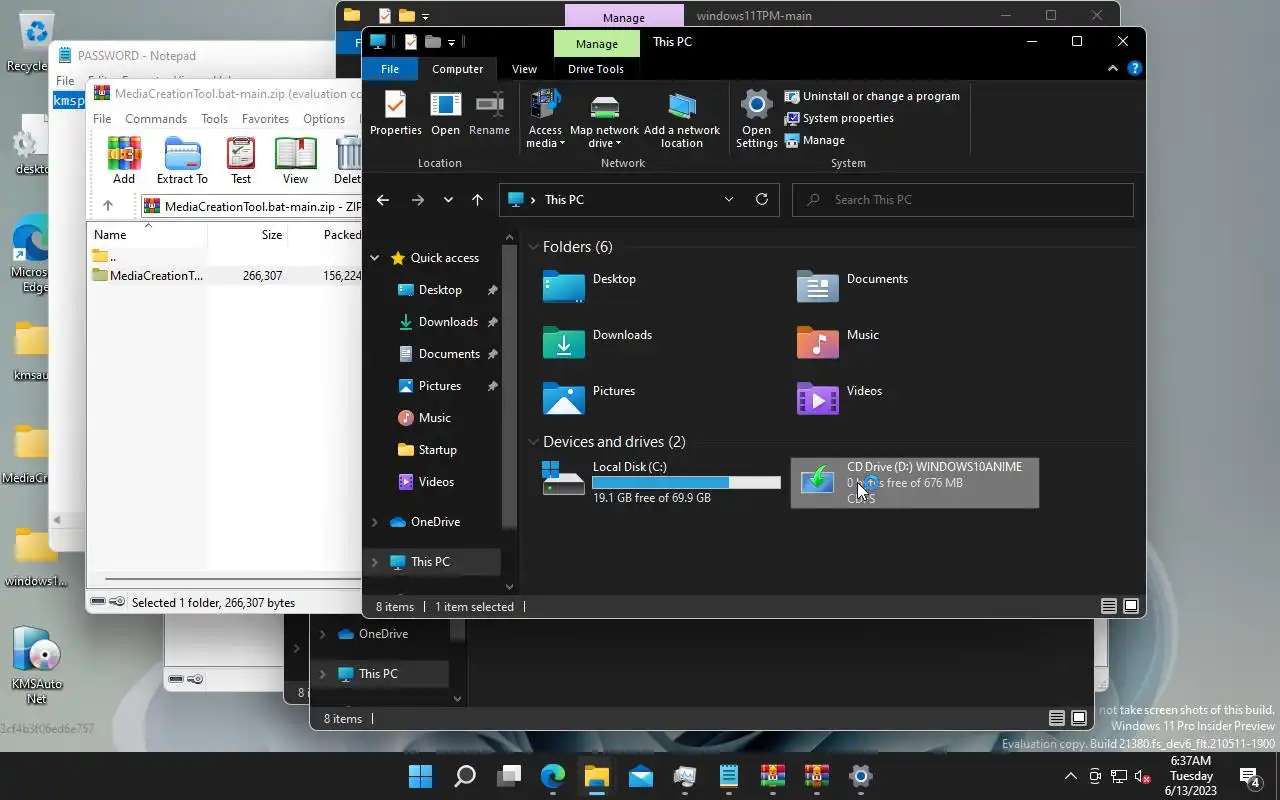Open System properties
The image size is (1280, 800).
click(839, 118)
